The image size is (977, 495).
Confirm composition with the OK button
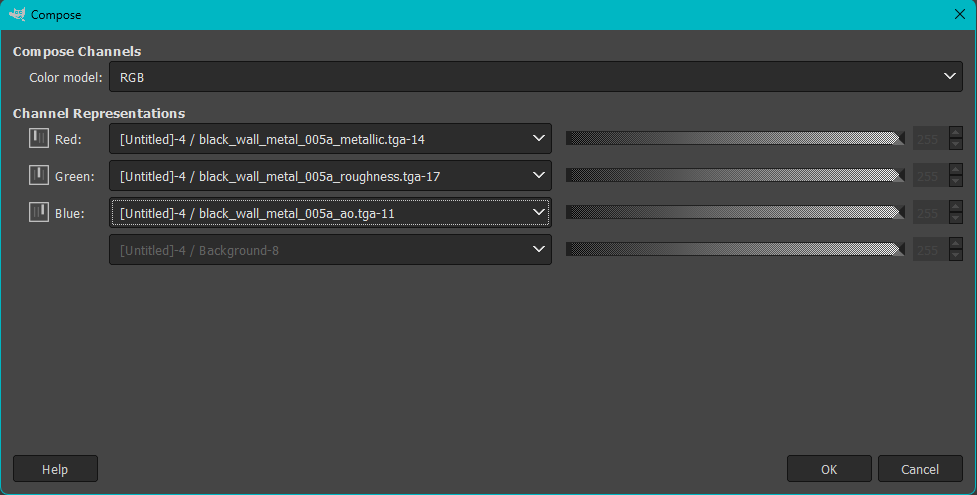(829, 469)
